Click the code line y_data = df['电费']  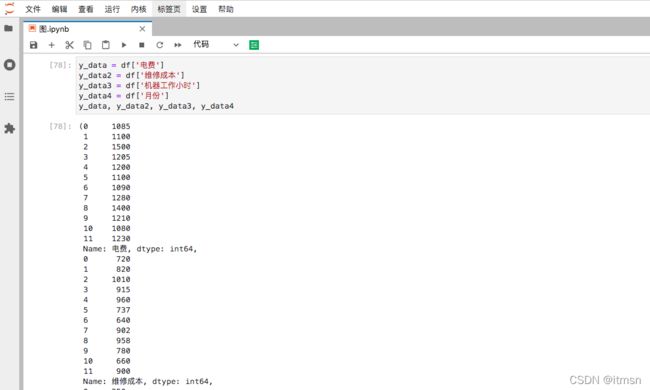click(121, 65)
